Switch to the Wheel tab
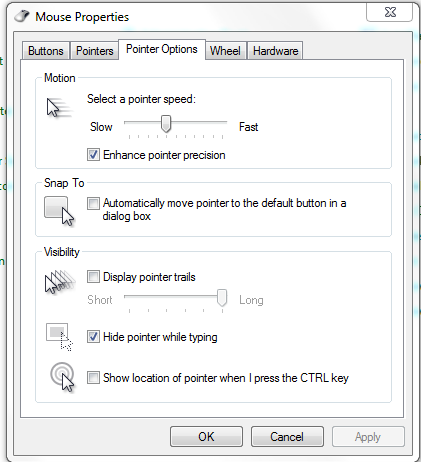Screen dimensions: 421x462 point(225,51)
